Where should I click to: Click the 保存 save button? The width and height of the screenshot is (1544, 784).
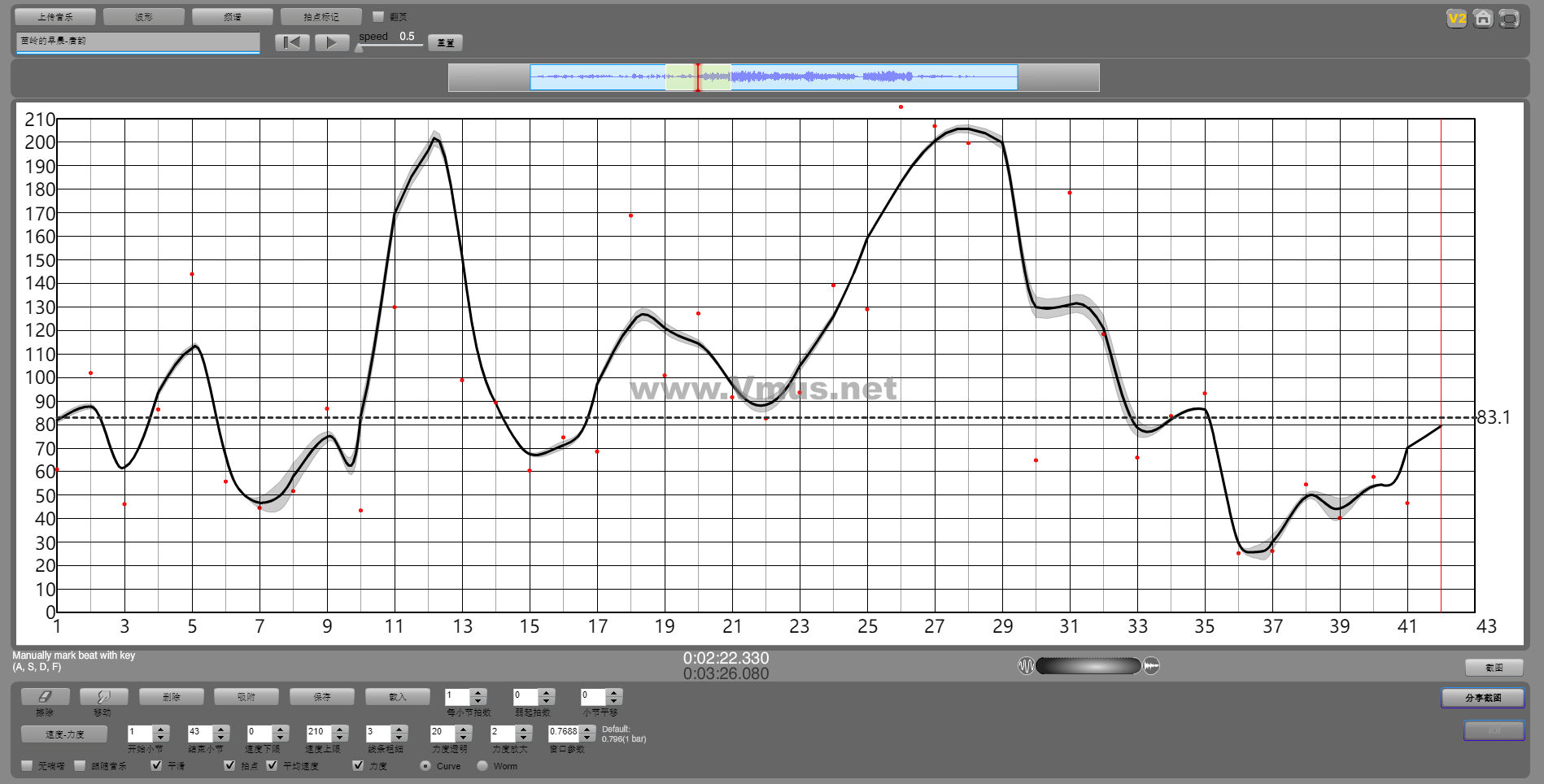[x=322, y=697]
